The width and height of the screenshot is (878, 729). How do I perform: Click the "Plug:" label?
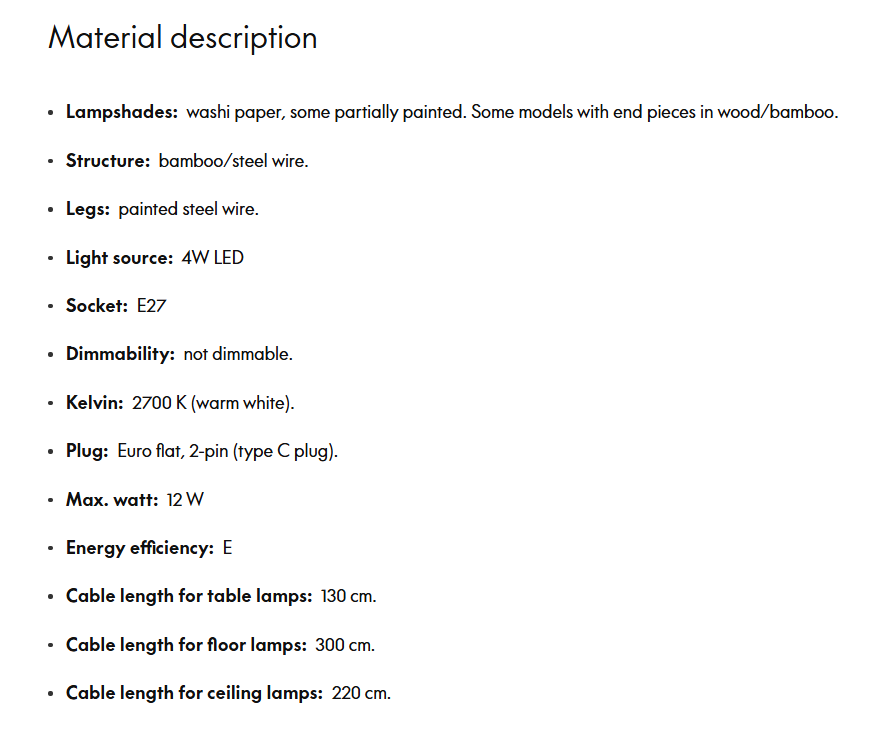pos(87,451)
